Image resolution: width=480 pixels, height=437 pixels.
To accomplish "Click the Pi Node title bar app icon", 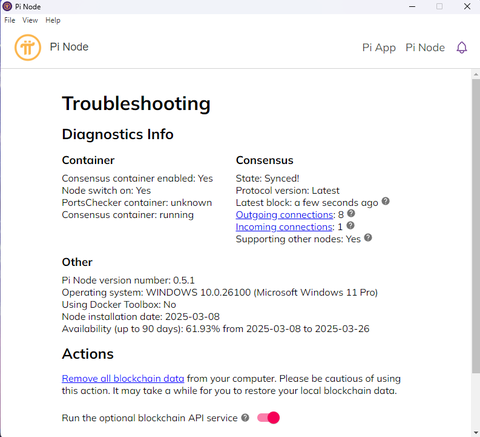I will point(7,6).
